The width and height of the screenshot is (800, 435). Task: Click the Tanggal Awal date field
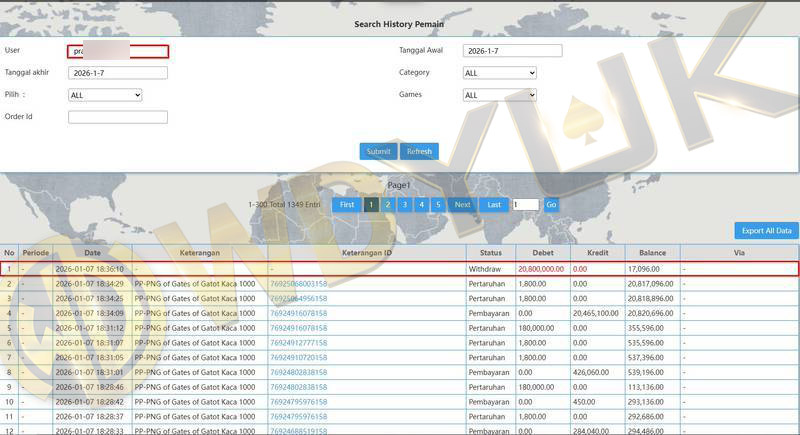point(512,51)
